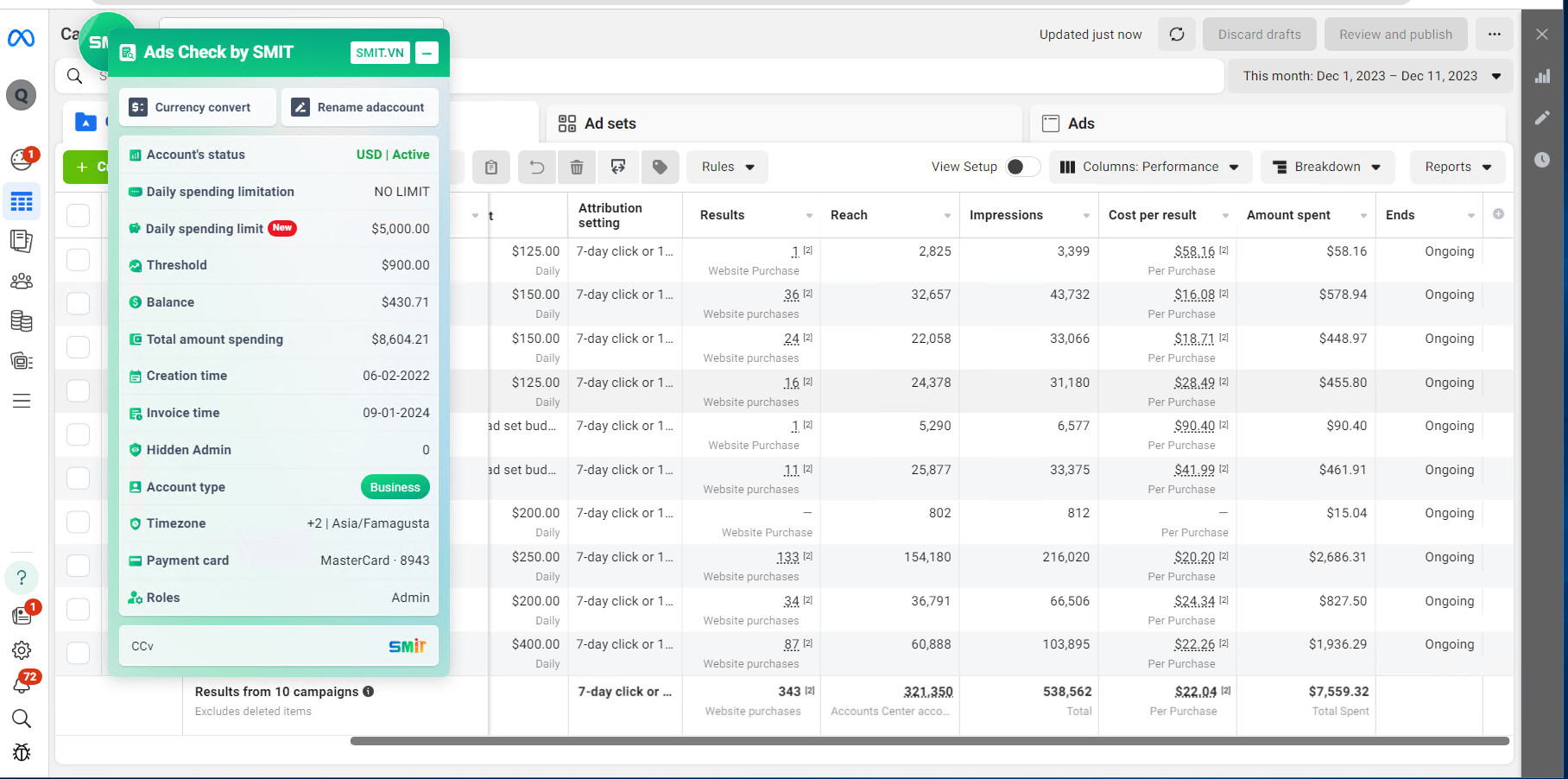Check the checkbox for the $461.91 spent row
This screenshot has width=1568, height=779.
pos(78,478)
